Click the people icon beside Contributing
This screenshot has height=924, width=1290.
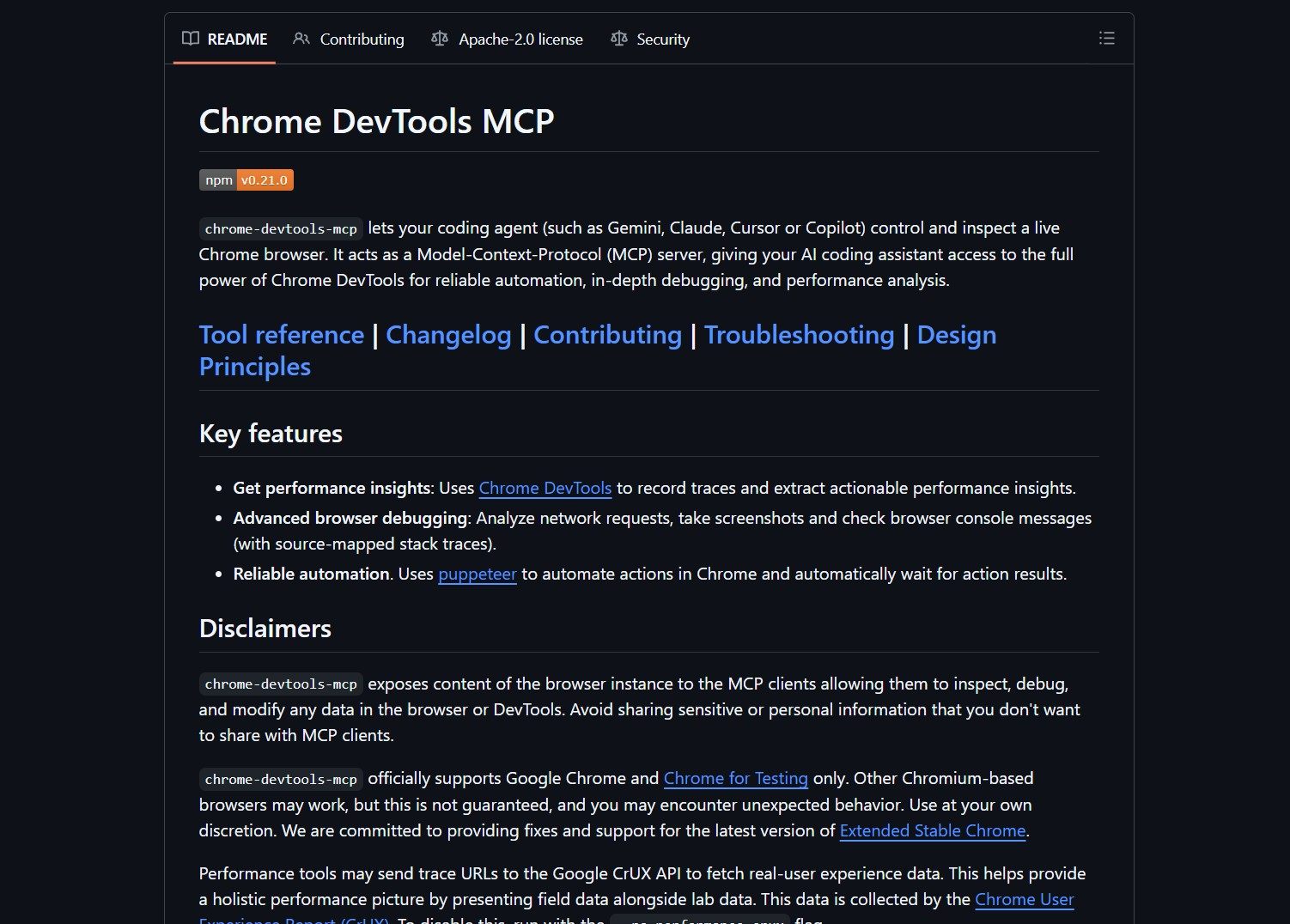coord(301,39)
